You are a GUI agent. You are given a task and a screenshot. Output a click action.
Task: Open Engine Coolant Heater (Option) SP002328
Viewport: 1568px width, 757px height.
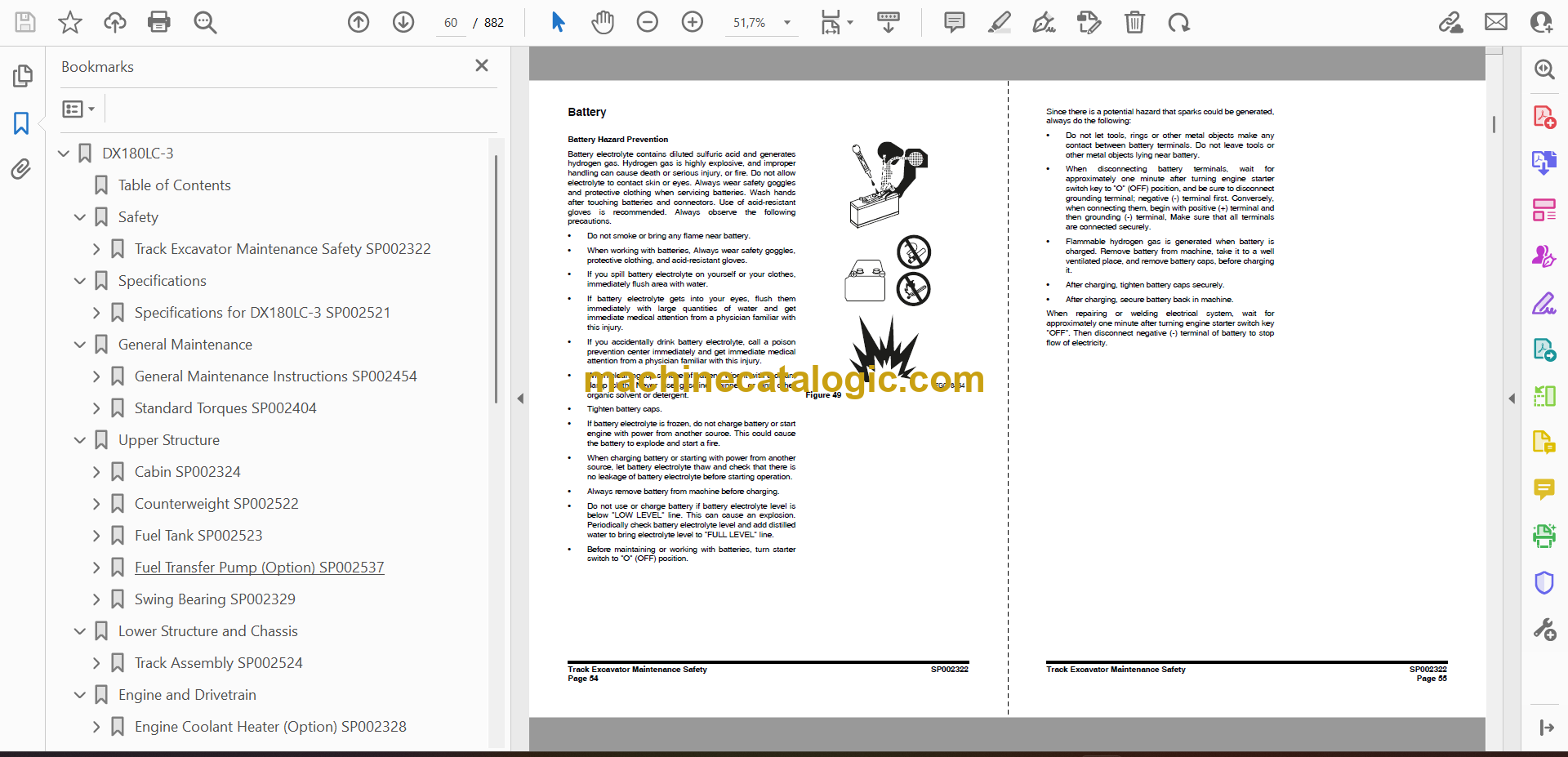pos(270,727)
